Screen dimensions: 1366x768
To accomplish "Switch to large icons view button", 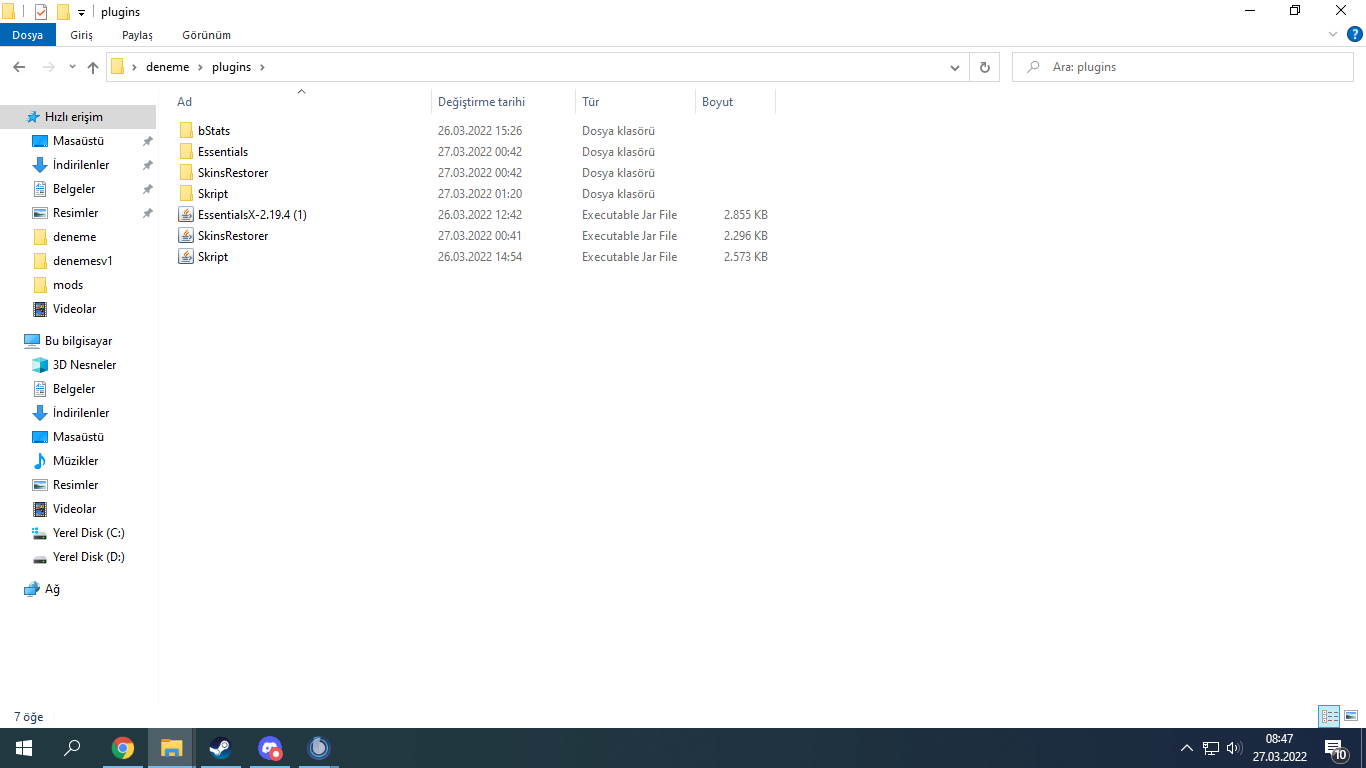I will (x=1351, y=716).
